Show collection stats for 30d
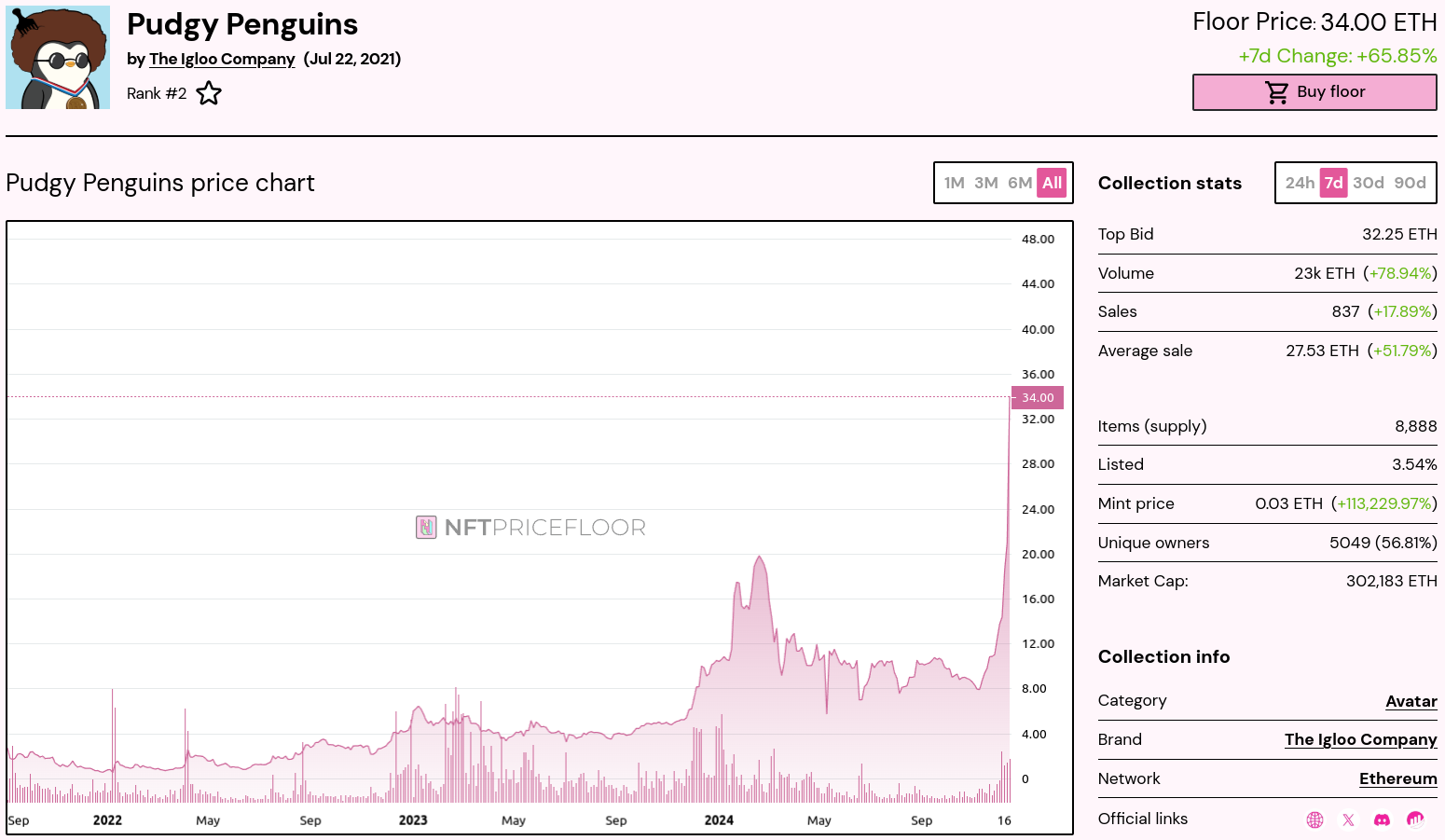1445x840 pixels. [x=1369, y=183]
